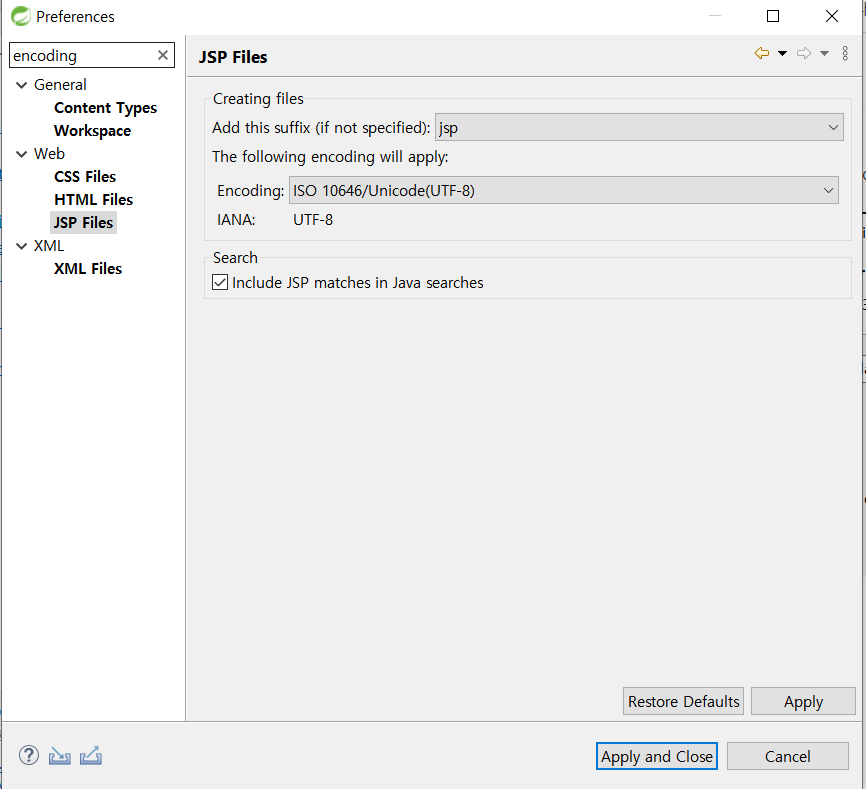Select the XML category label
The height and width of the screenshot is (789, 866).
[x=49, y=246]
